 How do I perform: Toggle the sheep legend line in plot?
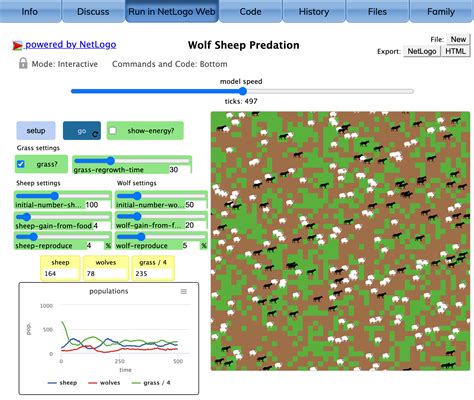click(x=62, y=383)
